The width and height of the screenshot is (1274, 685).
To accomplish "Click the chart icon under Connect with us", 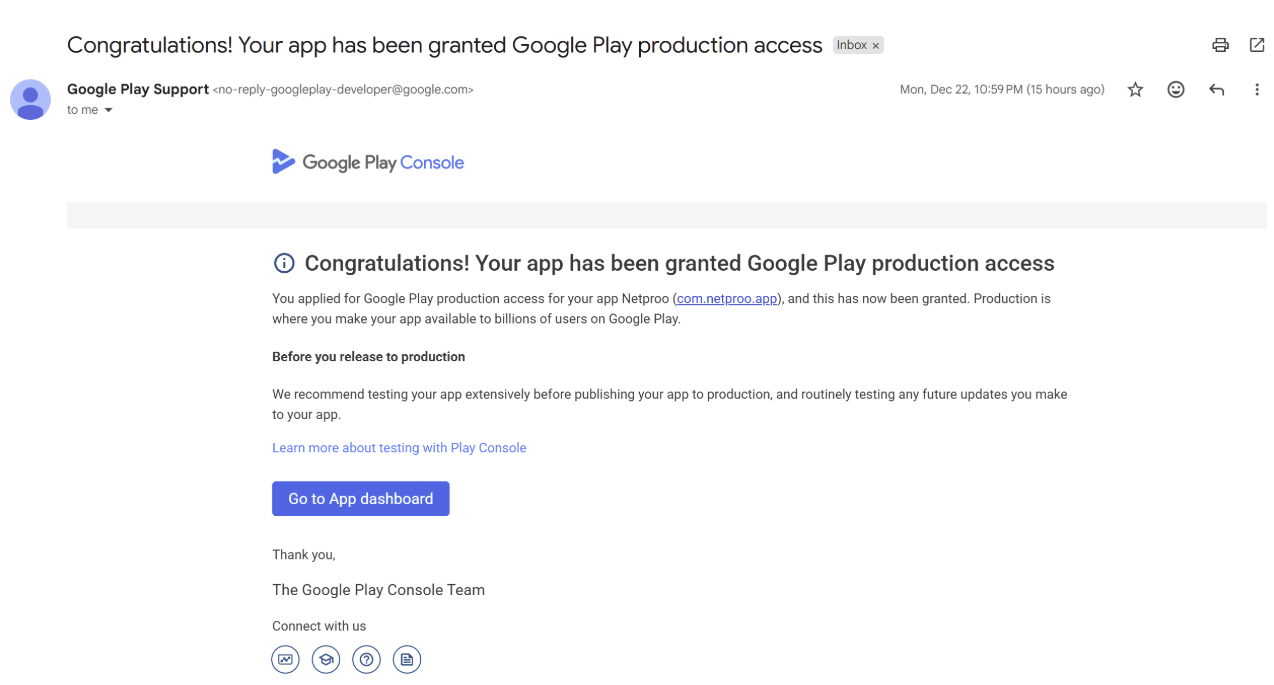I will 286,659.
